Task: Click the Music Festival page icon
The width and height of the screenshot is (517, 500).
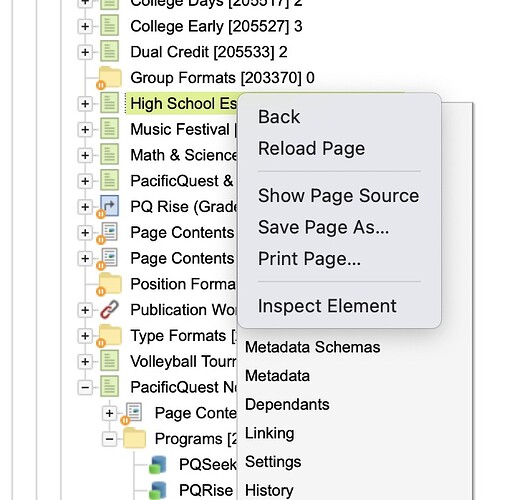Action: [x=109, y=129]
